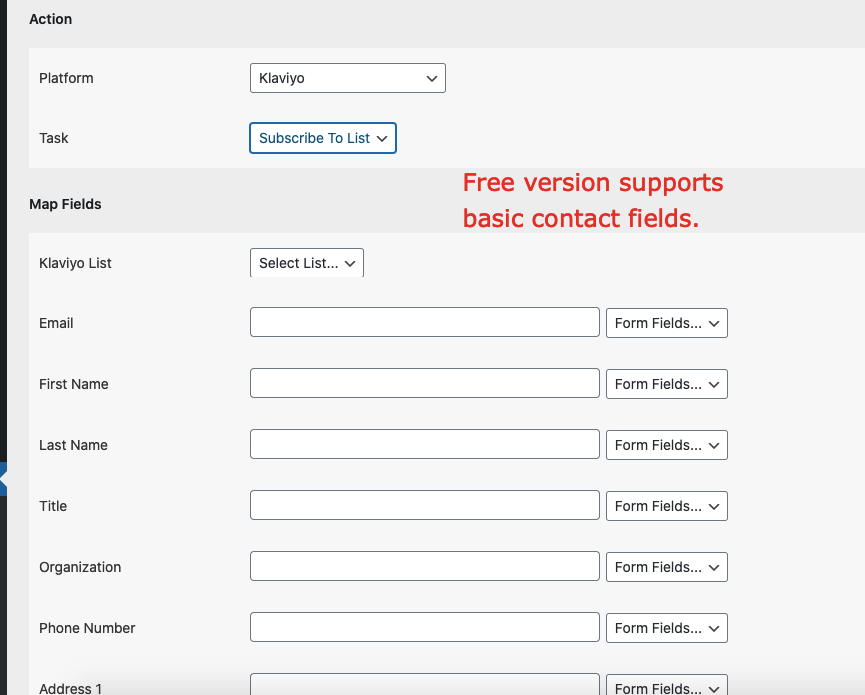Click the "Title" field label

click(53, 506)
